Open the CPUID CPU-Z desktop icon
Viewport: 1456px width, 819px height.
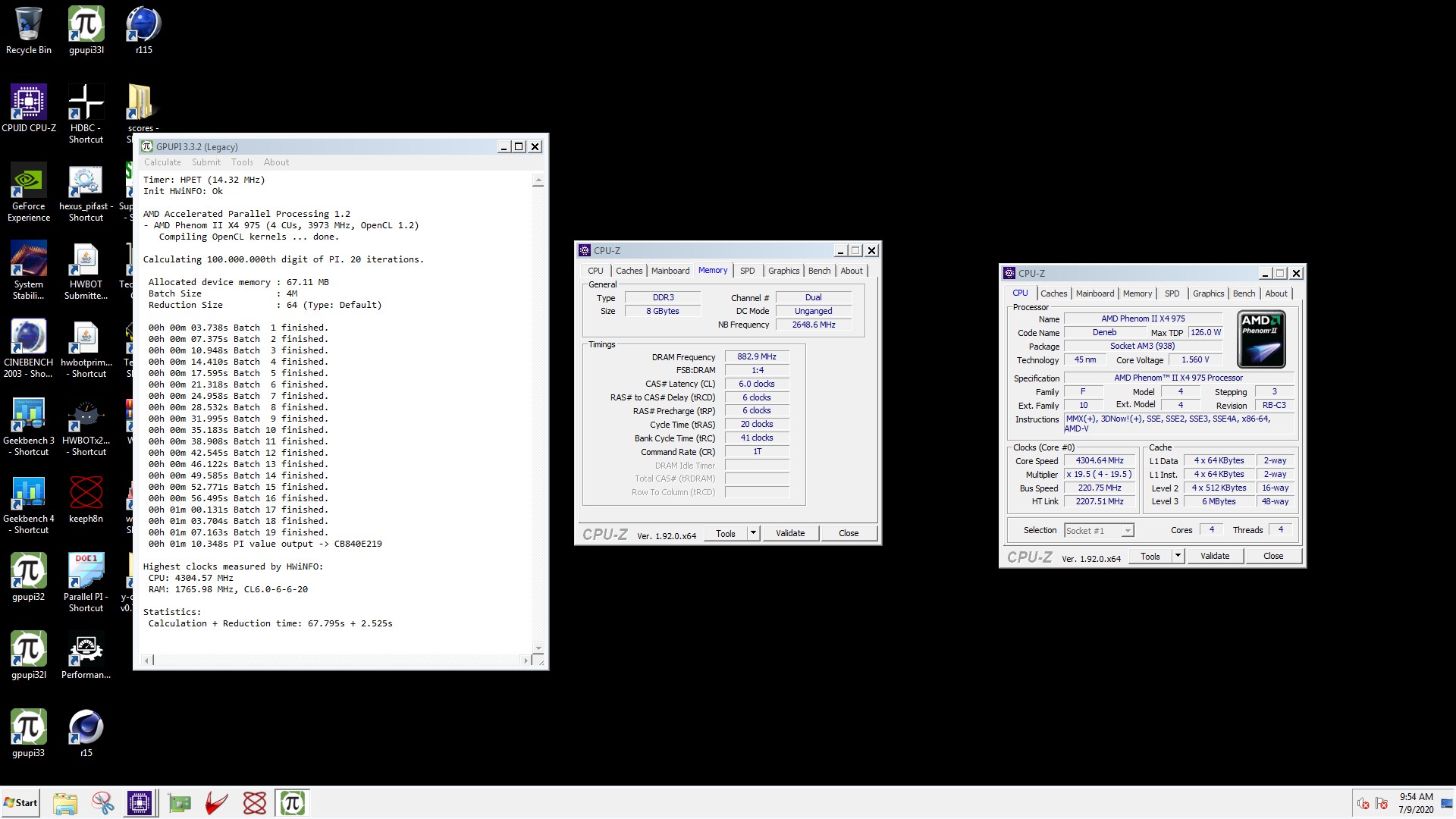[29, 108]
